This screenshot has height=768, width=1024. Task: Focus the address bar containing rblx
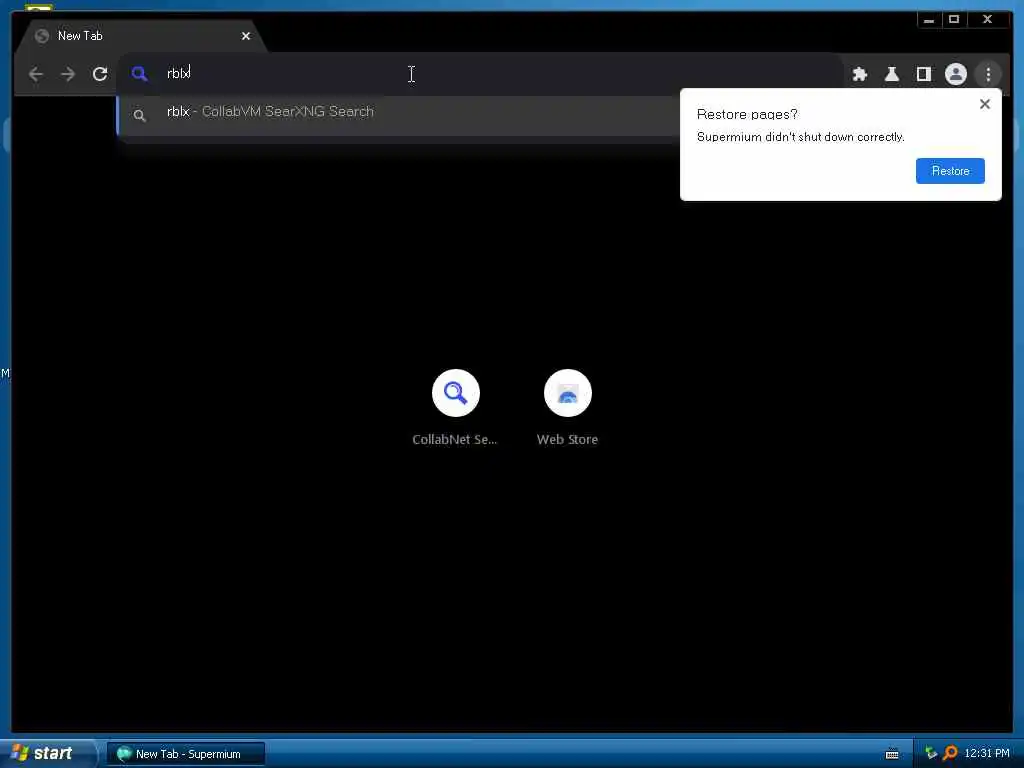click(x=480, y=74)
